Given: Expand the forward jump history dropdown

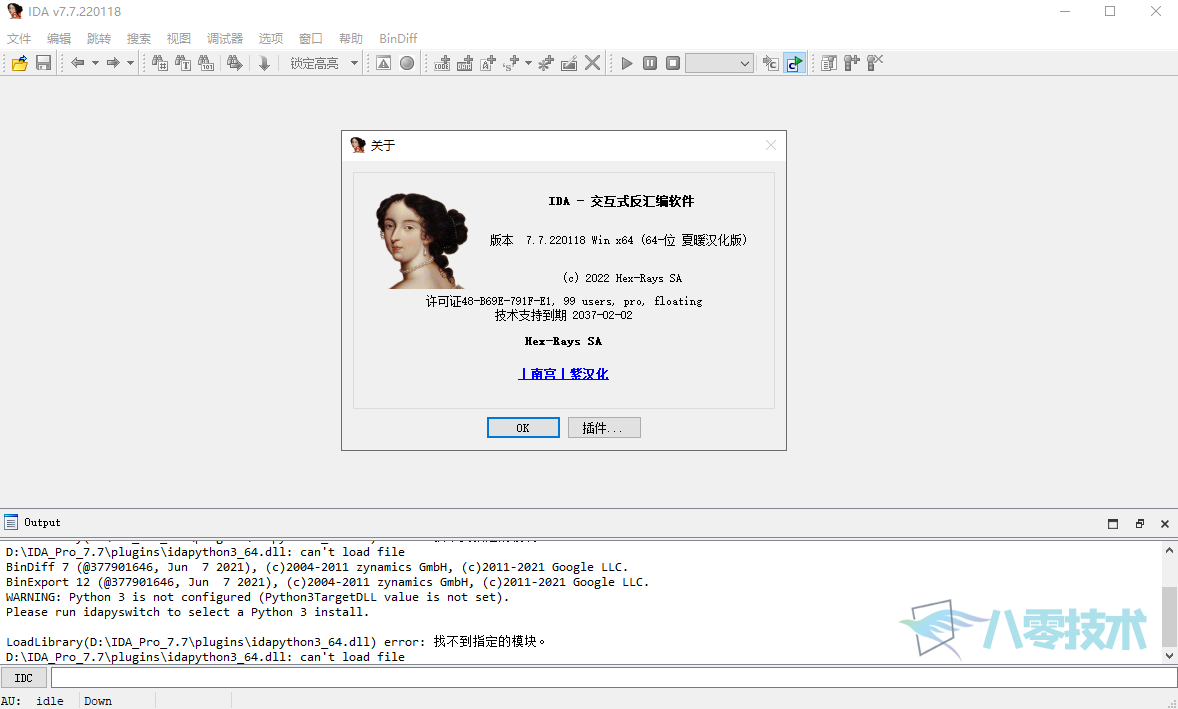Looking at the screenshot, I should (x=130, y=63).
